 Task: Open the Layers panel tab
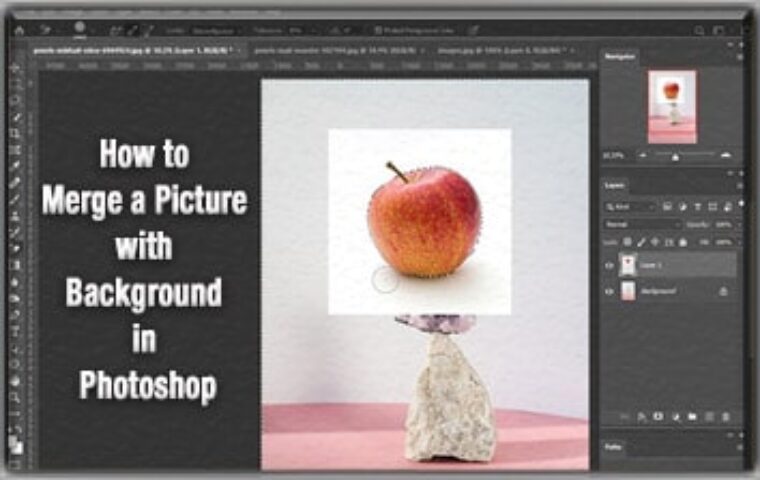(615, 186)
